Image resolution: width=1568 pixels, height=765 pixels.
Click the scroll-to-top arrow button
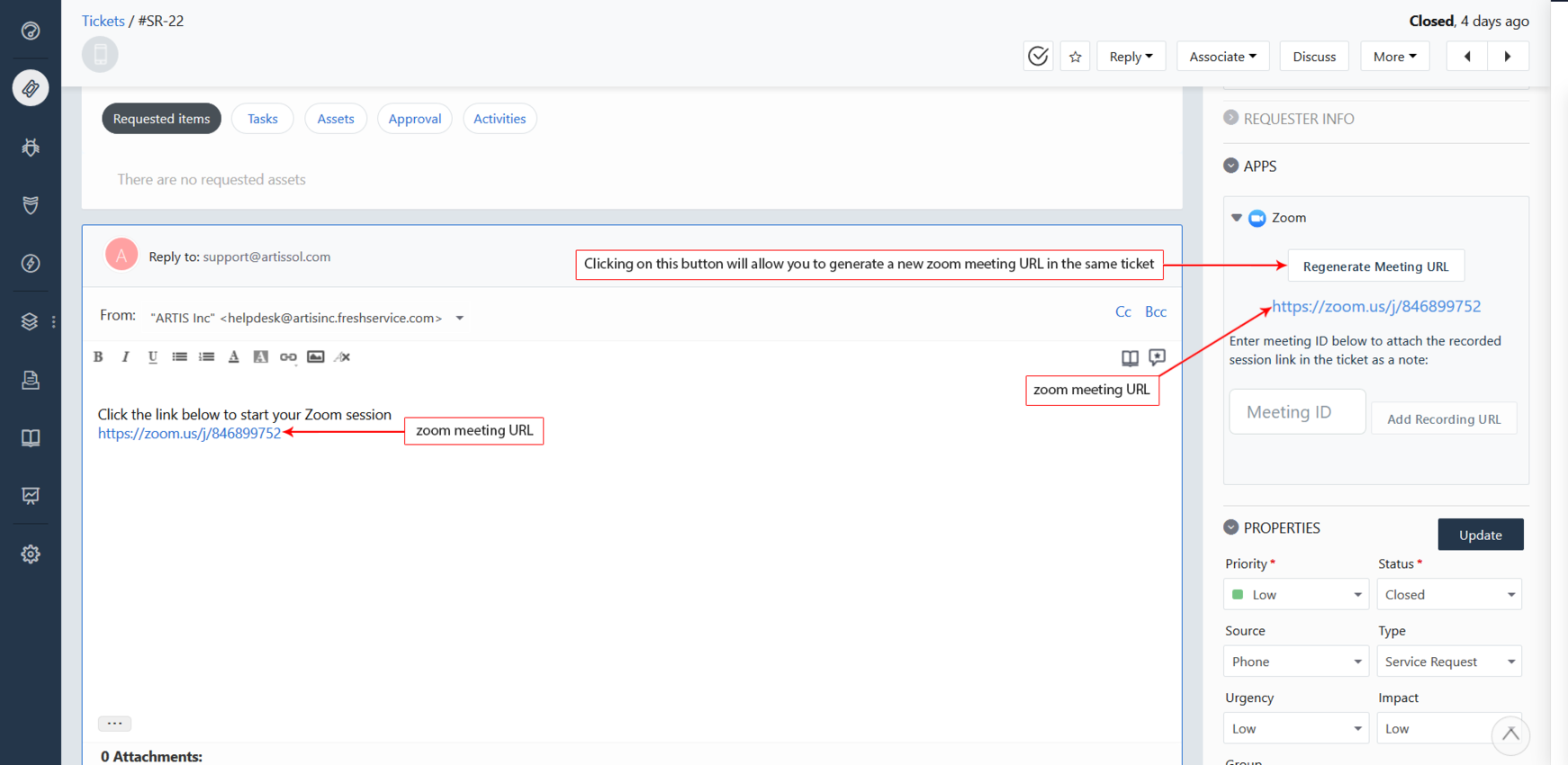click(x=1510, y=734)
